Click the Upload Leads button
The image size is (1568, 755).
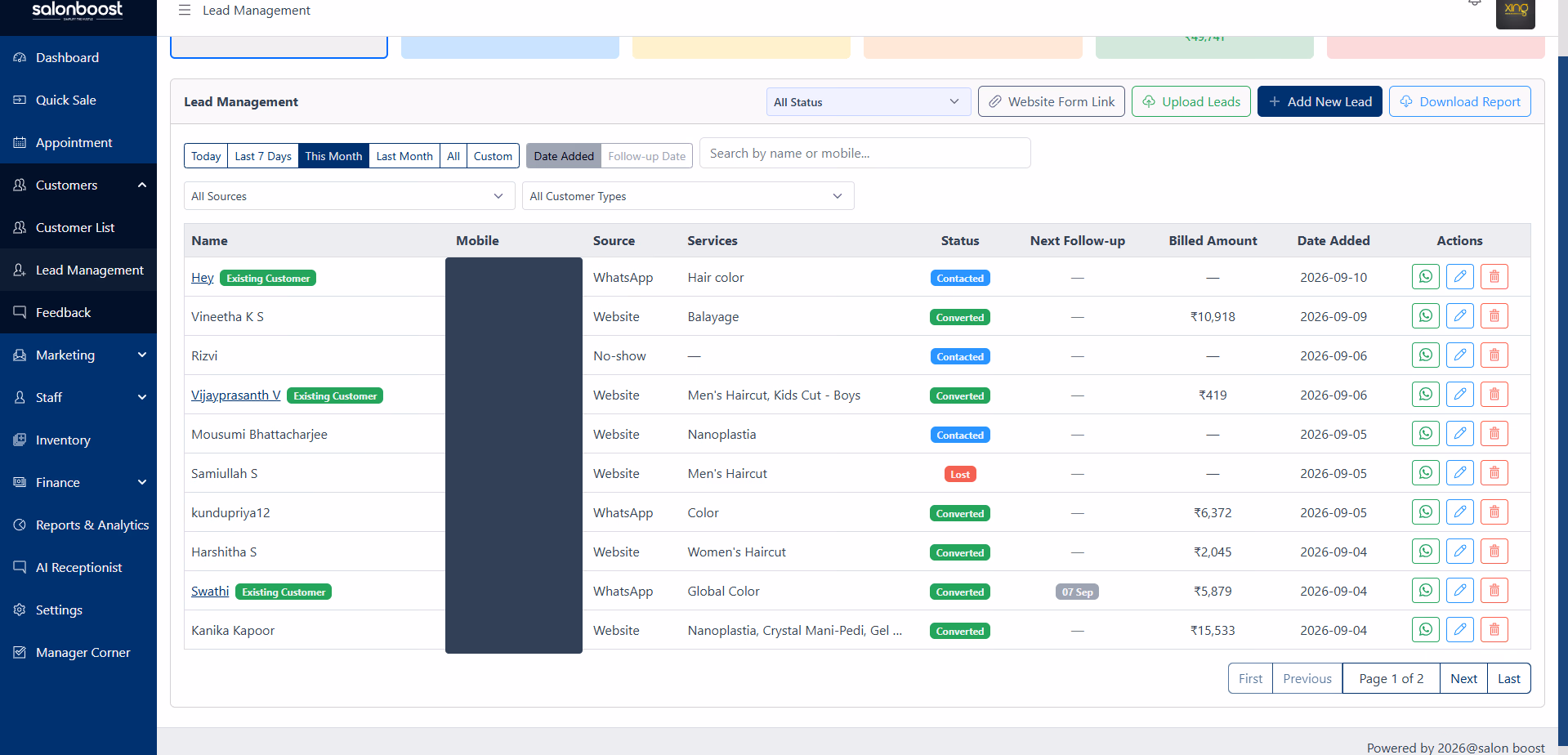(x=1191, y=101)
